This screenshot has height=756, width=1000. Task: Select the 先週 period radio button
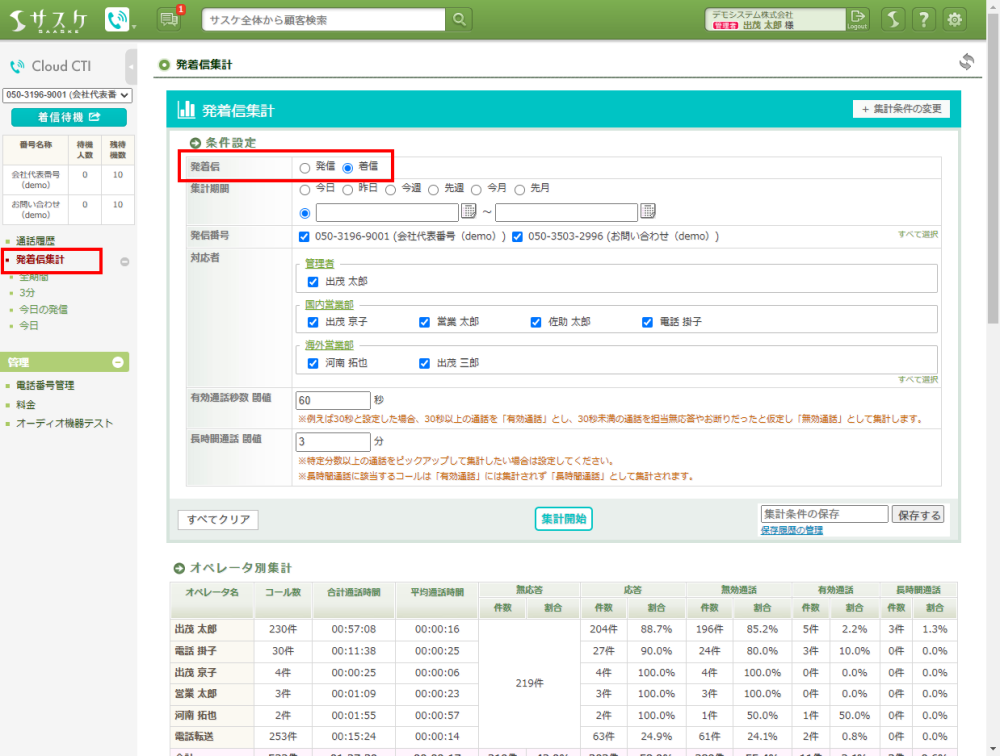pyautogui.click(x=434, y=188)
